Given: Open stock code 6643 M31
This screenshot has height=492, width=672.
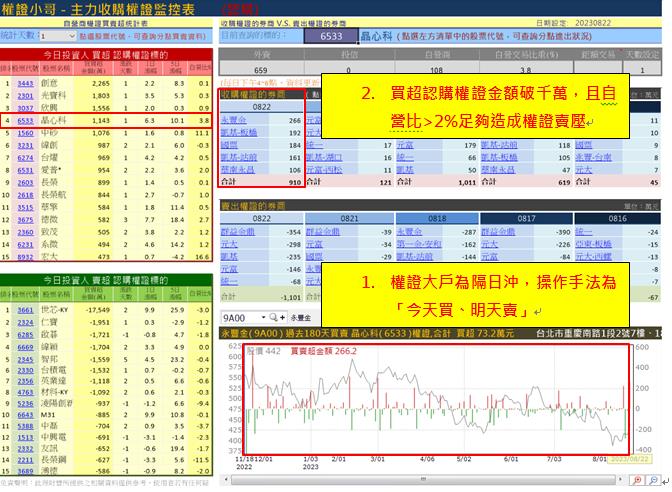Looking at the screenshot, I should [25, 415].
